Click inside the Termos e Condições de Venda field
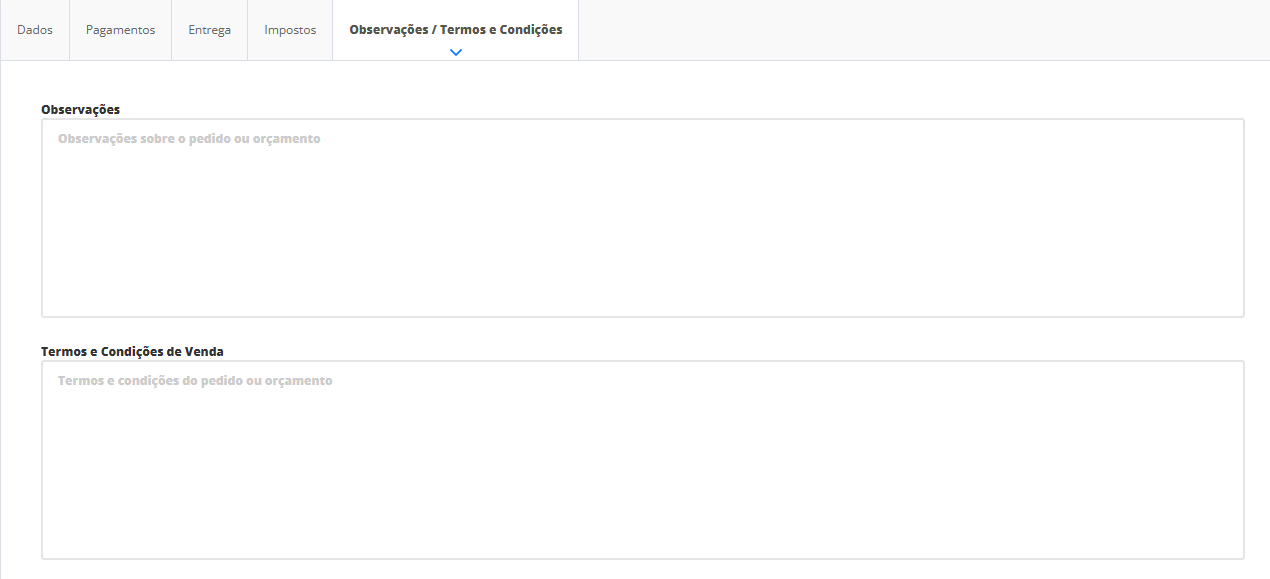 [642, 460]
